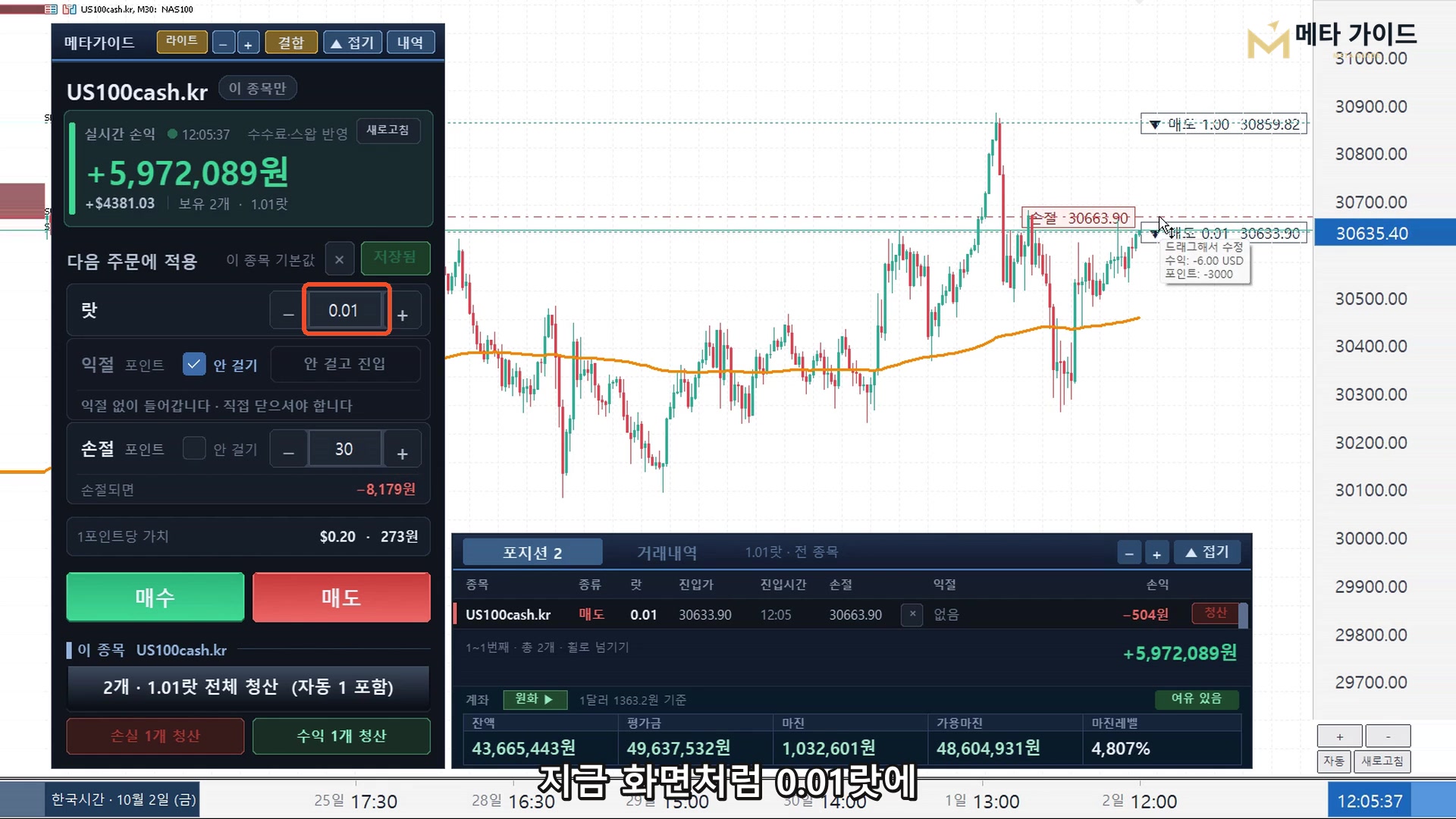The height and width of the screenshot is (819, 1456).
Task: Click 청산 on the US100cash.kr position
Action: tap(1216, 613)
